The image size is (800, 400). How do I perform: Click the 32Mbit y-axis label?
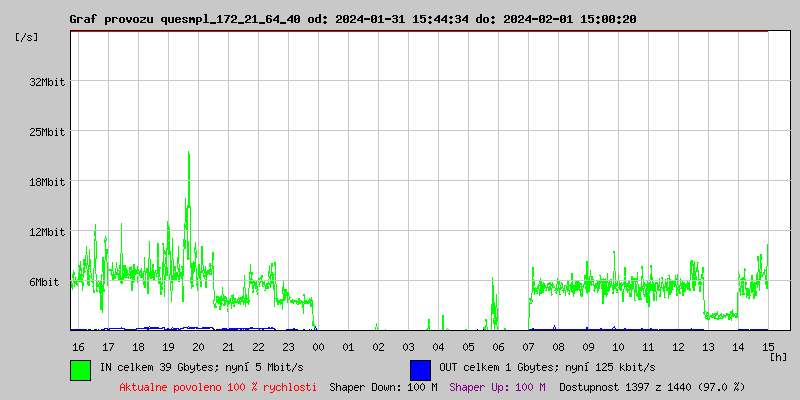47,82
